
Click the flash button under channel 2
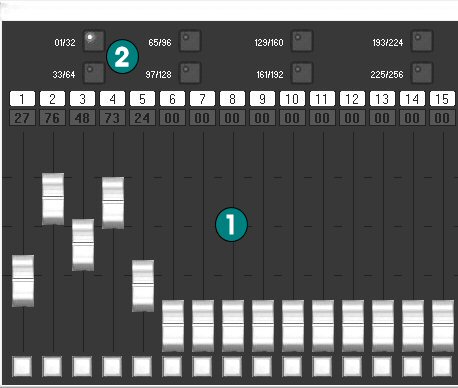pyautogui.click(x=52, y=366)
